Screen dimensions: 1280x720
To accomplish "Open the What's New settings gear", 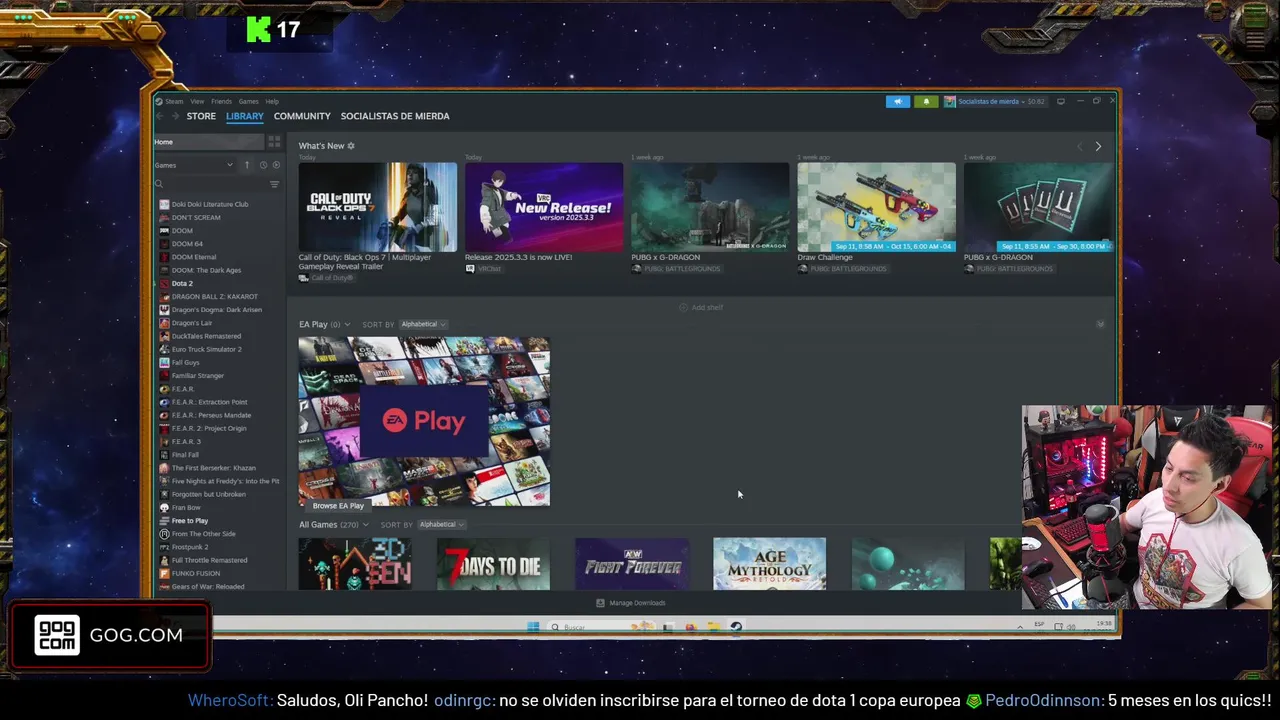I will point(351,146).
